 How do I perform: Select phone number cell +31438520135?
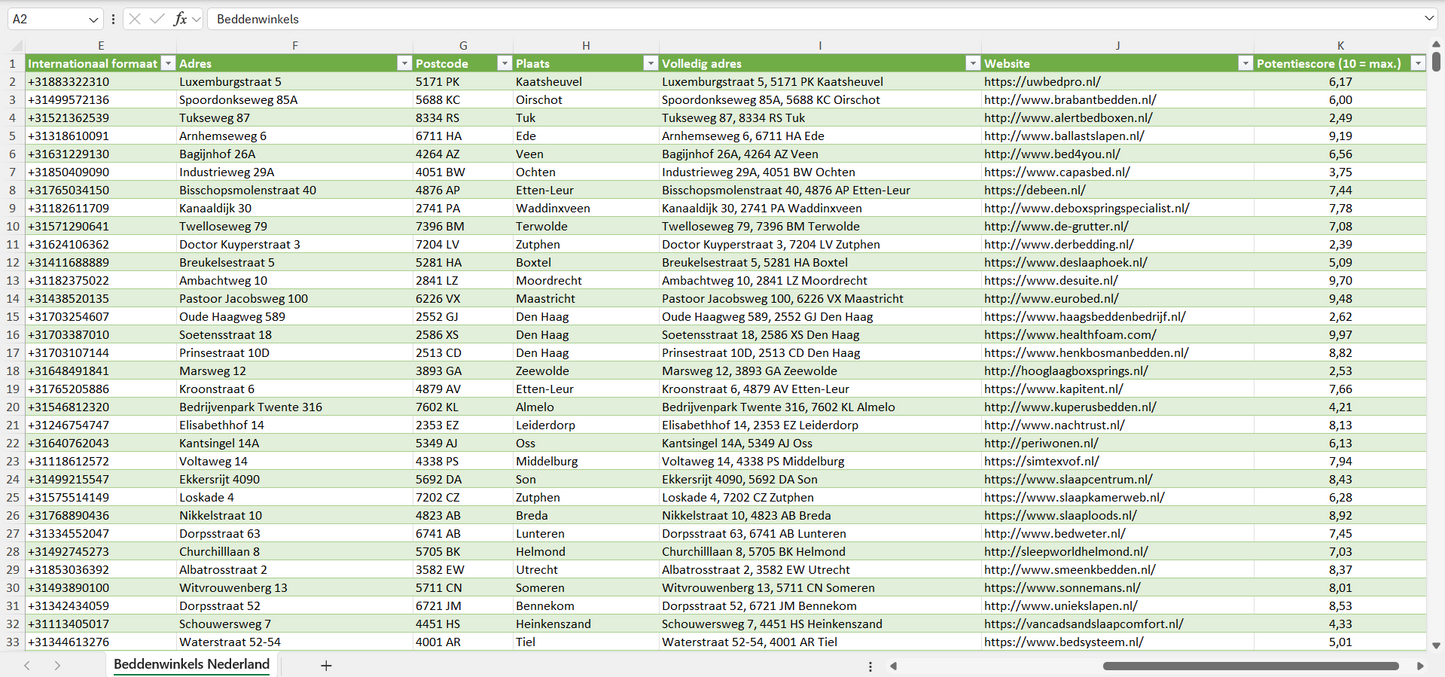[x=101, y=299]
